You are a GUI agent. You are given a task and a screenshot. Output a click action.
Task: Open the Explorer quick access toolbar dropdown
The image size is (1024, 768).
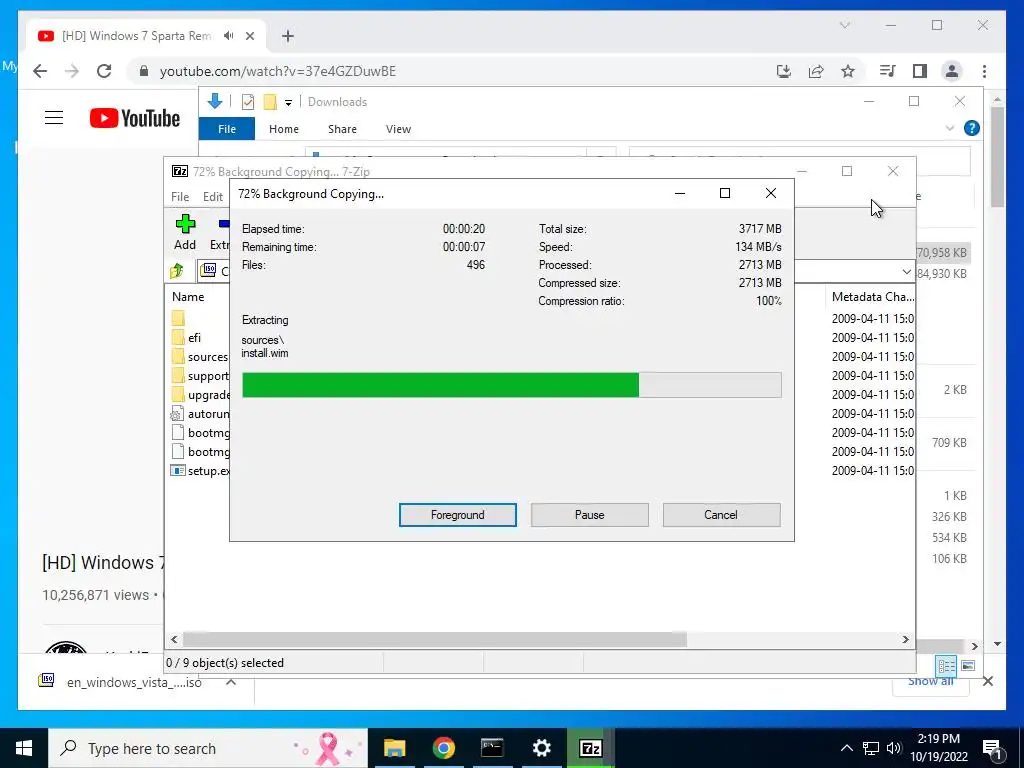tap(288, 103)
